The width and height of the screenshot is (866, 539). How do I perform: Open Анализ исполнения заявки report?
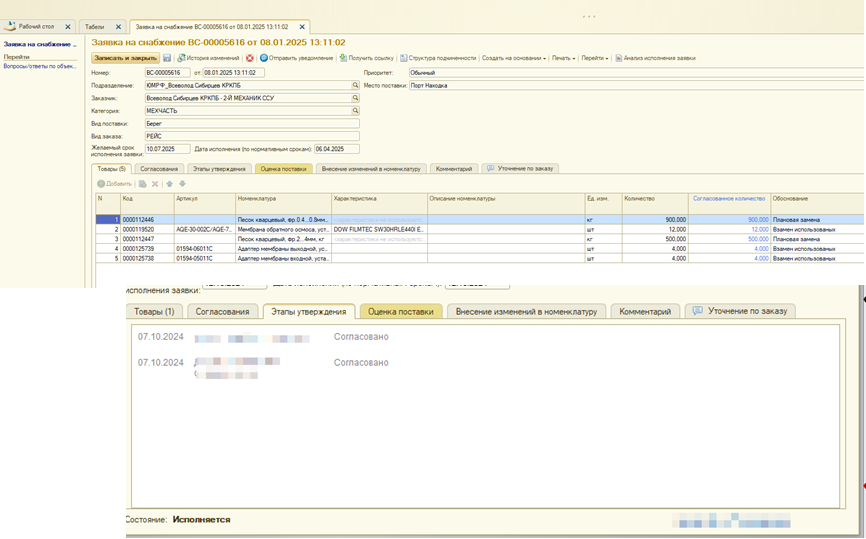coord(655,58)
